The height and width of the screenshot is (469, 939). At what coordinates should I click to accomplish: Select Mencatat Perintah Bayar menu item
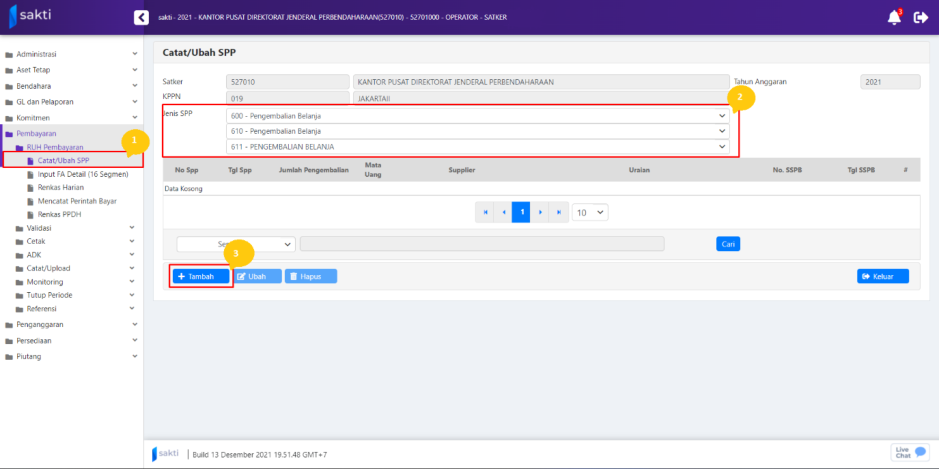77,201
